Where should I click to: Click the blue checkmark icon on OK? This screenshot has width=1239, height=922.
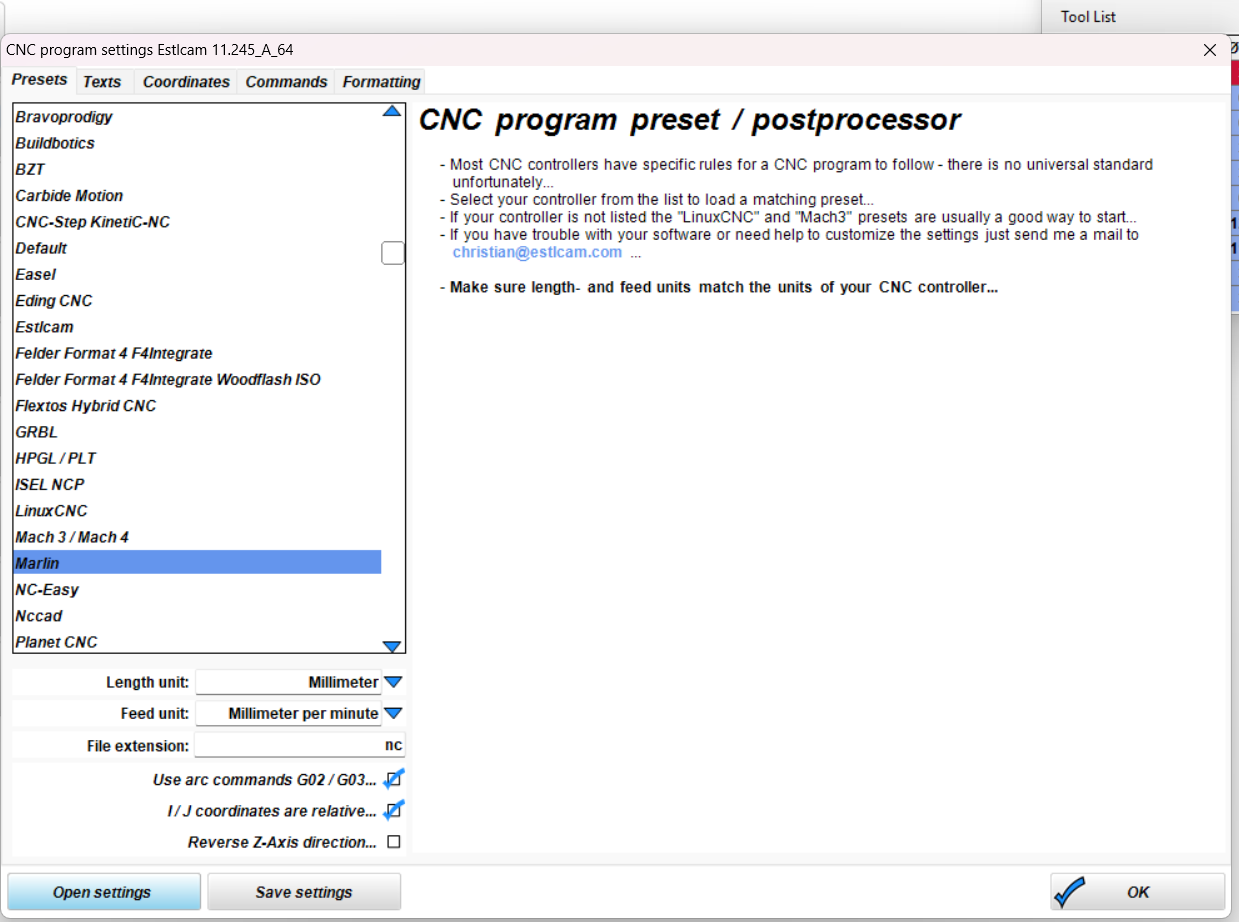1071,891
